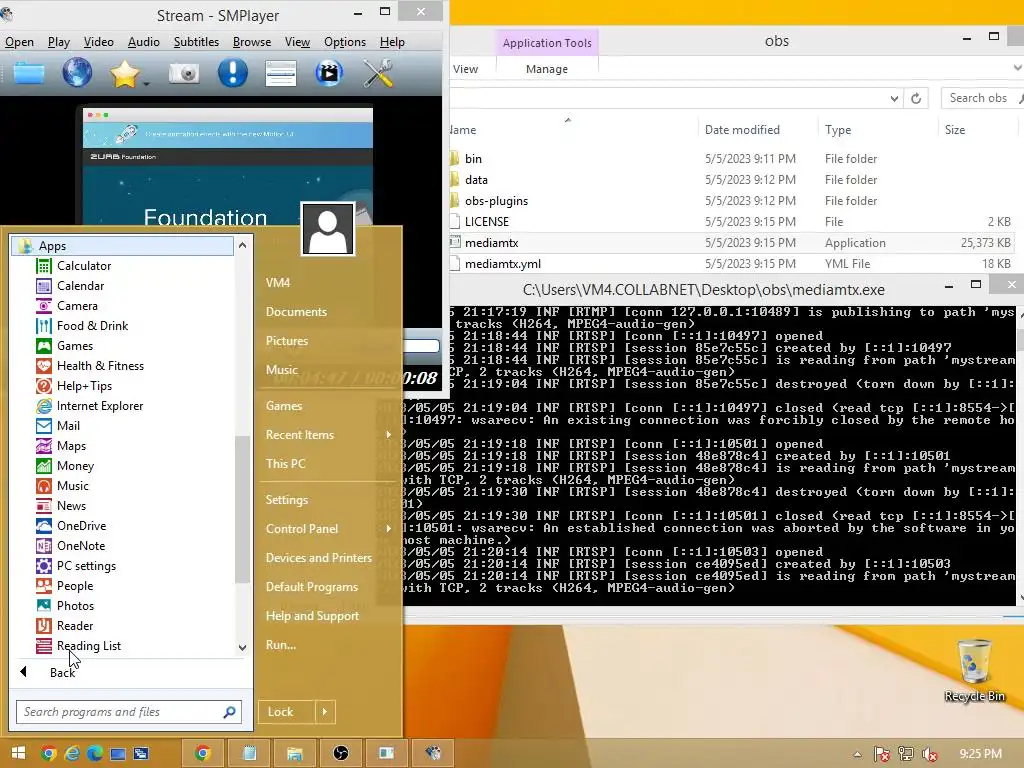The width and height of the screenshot is (1024, 768).
Task: Open SMPlayer preferences tools icon
Action: point(377,73)
